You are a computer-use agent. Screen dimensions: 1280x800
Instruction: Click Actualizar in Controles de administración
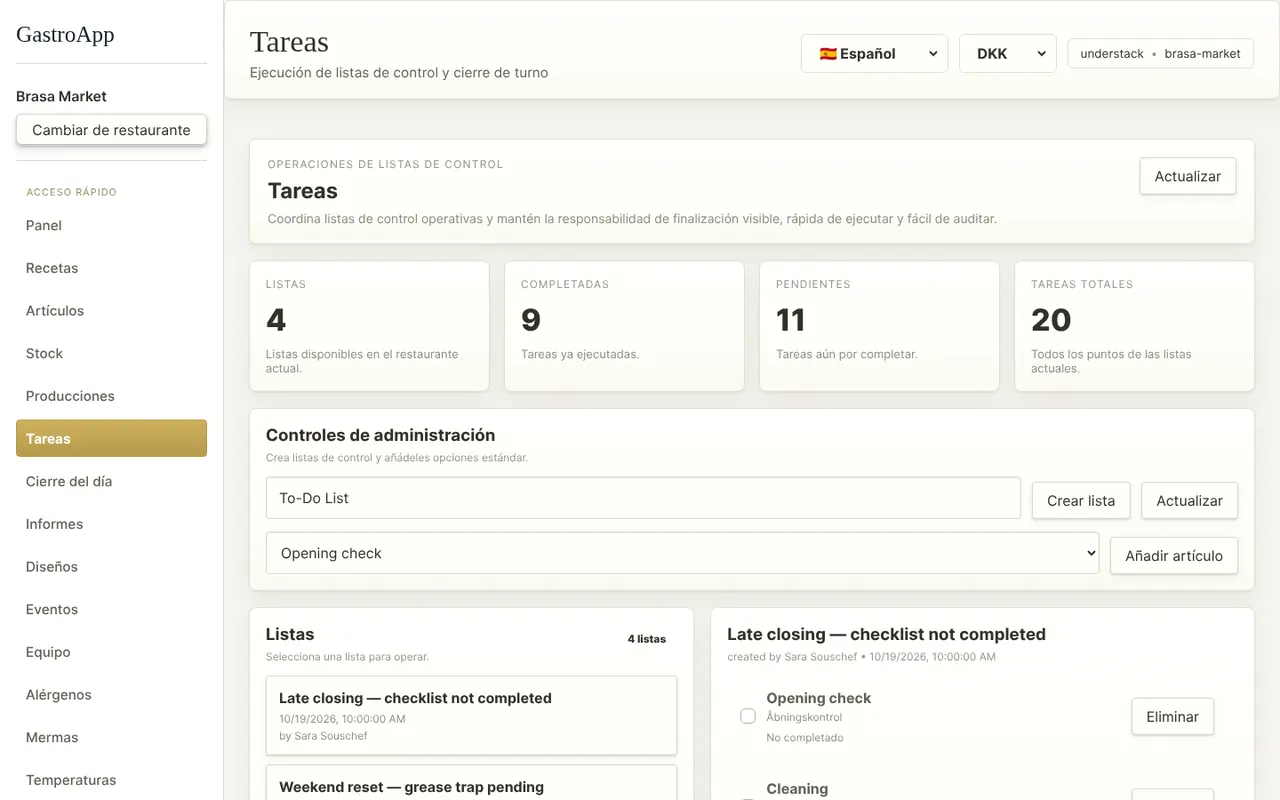click(x=1190, y=501)
